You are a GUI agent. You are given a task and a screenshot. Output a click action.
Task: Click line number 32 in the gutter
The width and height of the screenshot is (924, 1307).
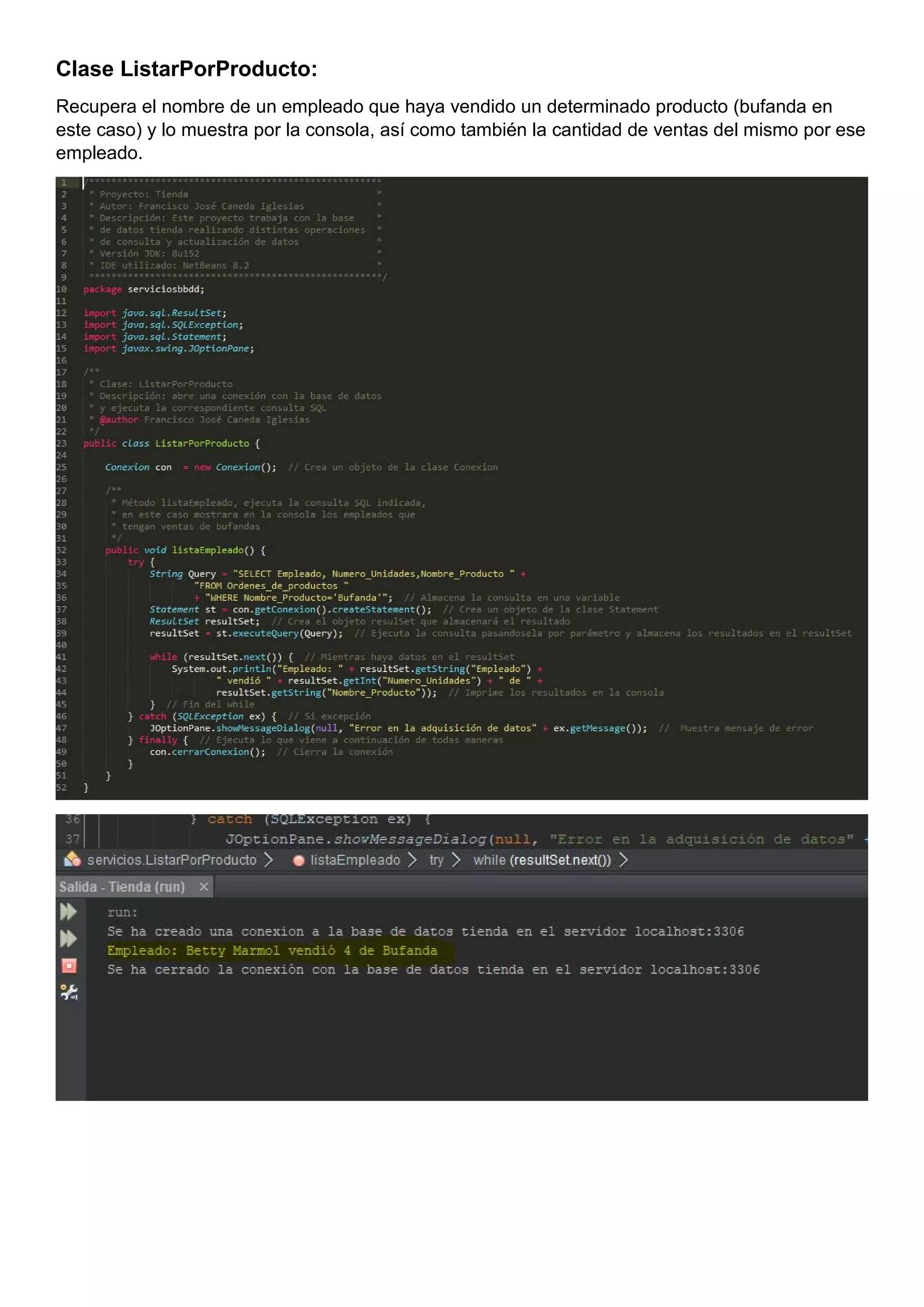61,551
